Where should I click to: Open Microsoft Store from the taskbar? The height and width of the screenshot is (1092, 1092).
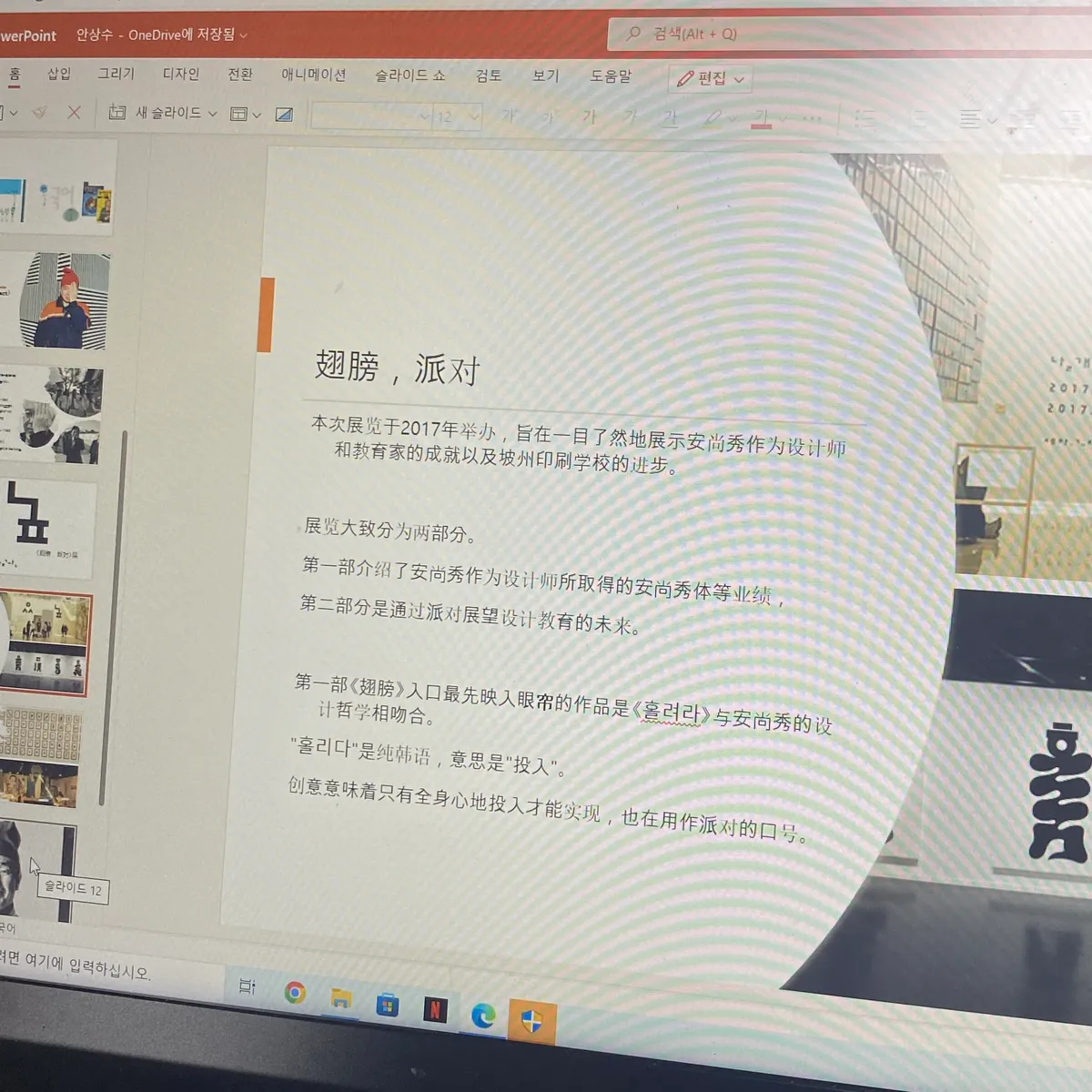388,1005
